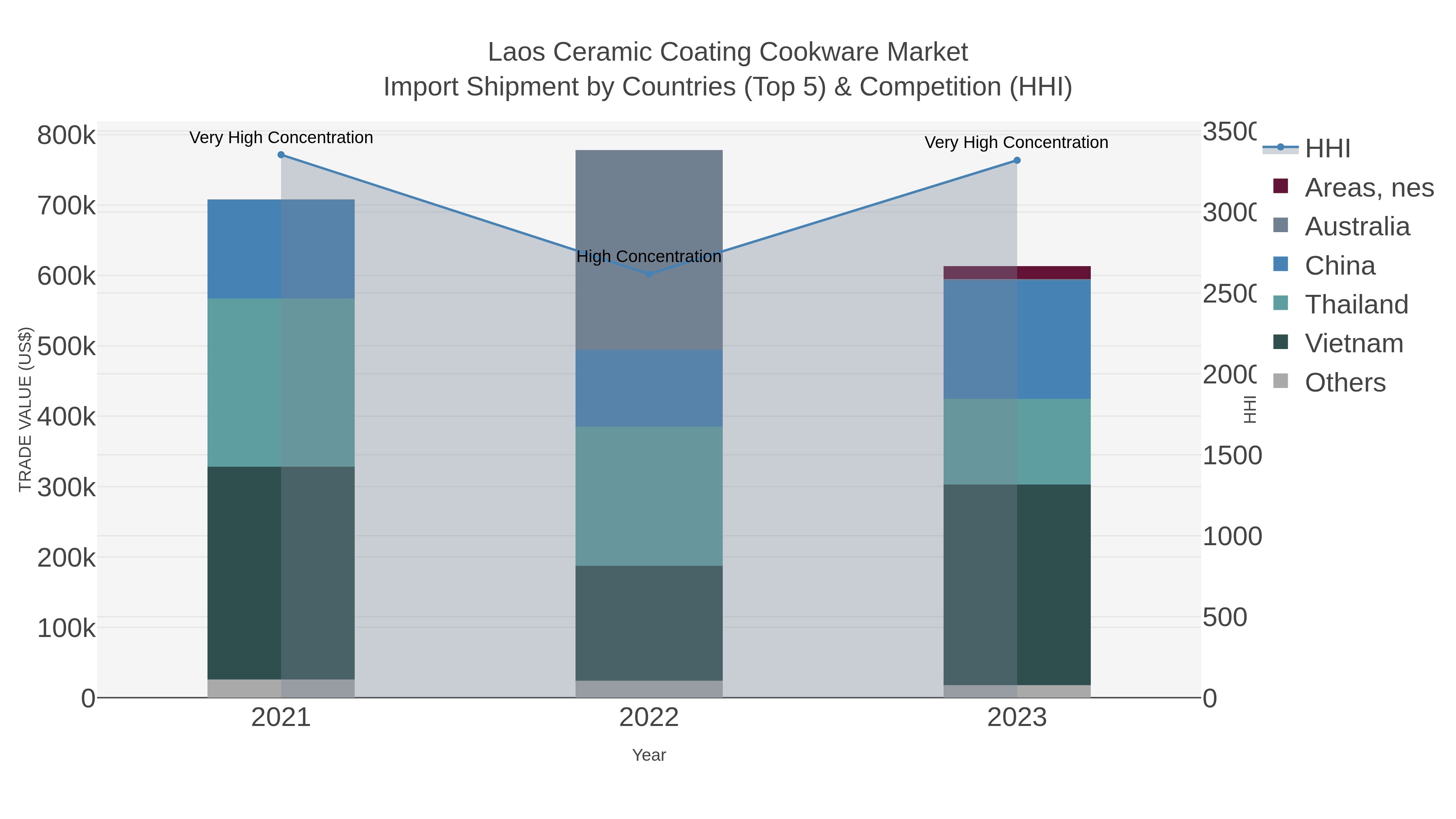Click the 2022 Vietnam bar segment
Image resolution: width=1456 pixels, height=819 pixels.
click(649, 623)
